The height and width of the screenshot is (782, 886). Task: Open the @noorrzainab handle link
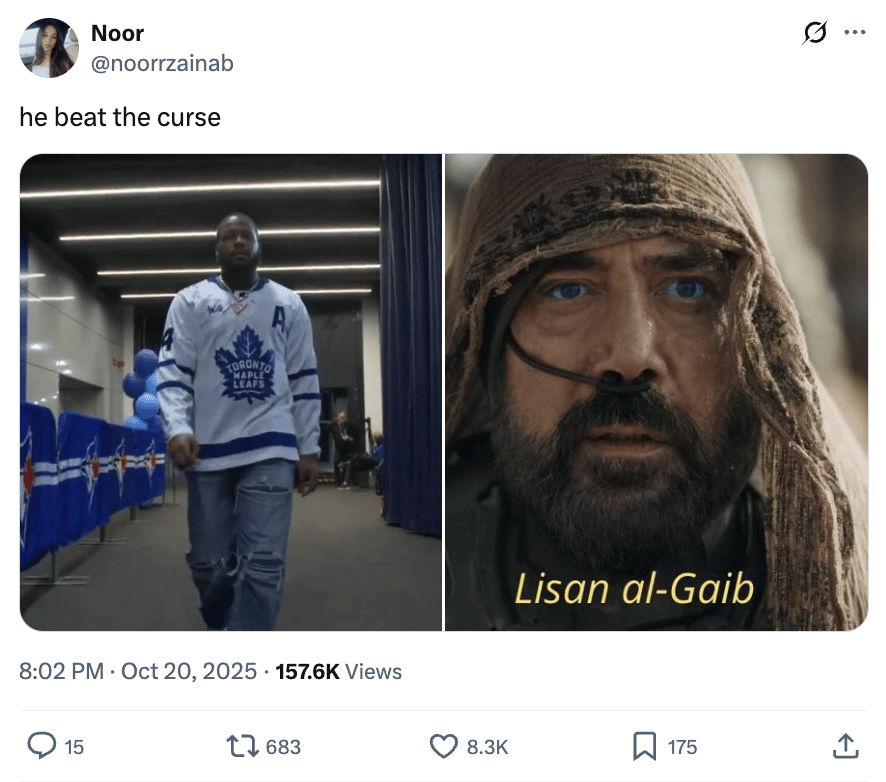(x=162, y=63)
